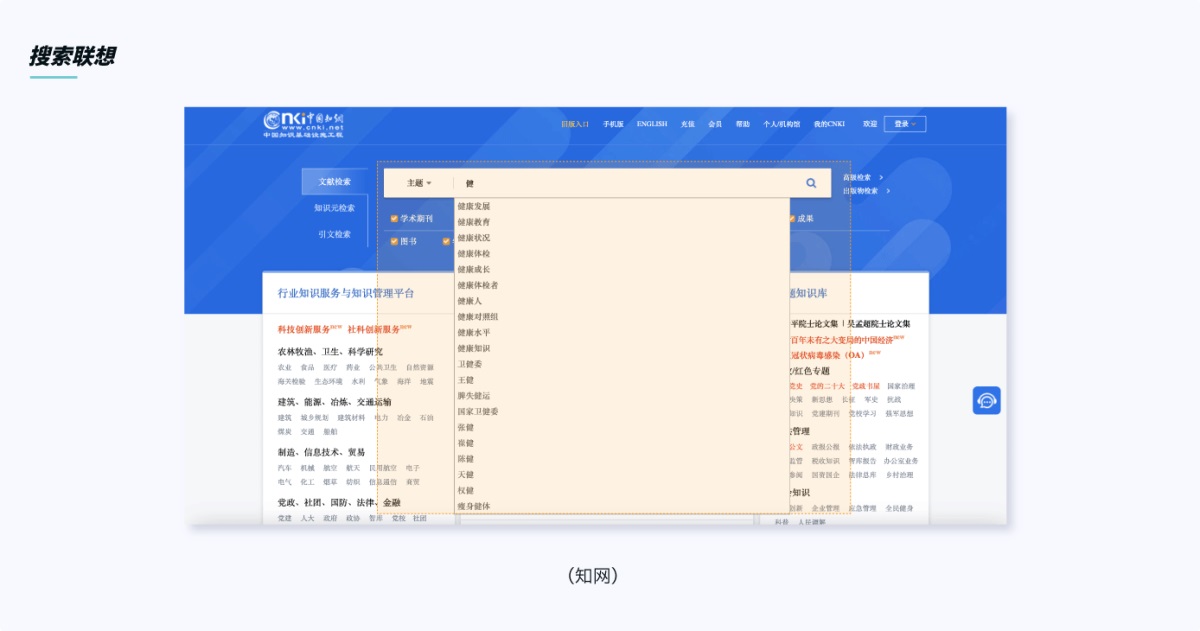The width and height of the screenshot is (1200, 631).
Task: Open the 化工 industry link
Action: pos(308,482)
